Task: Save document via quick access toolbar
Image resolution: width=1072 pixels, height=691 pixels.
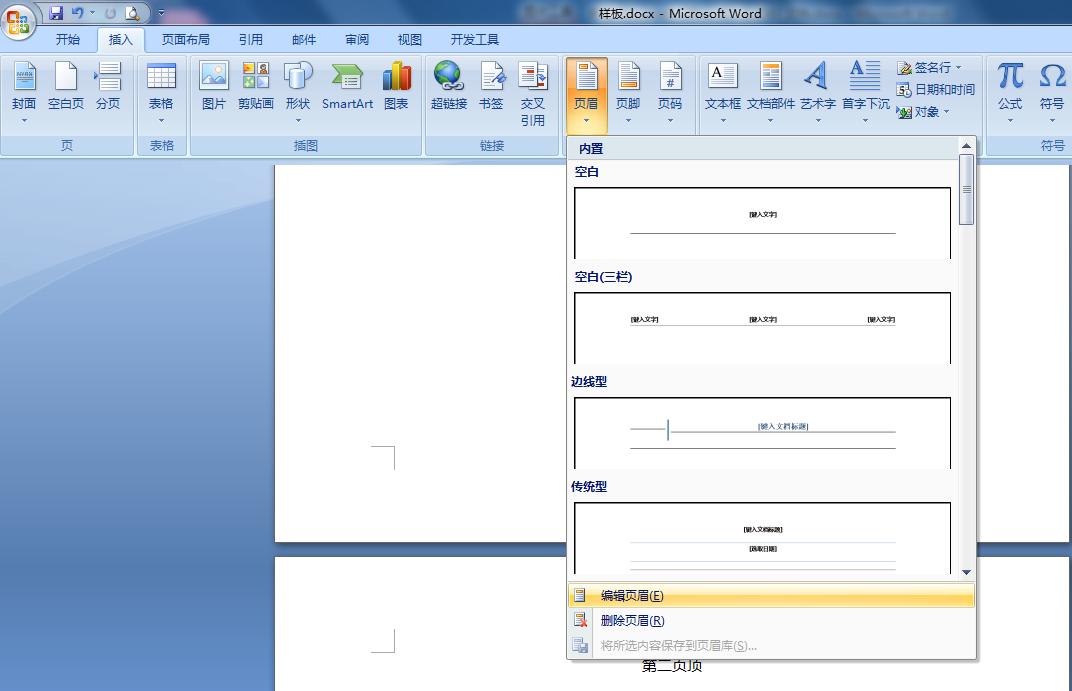Action: pyautogui.click(x=56, y=12)
